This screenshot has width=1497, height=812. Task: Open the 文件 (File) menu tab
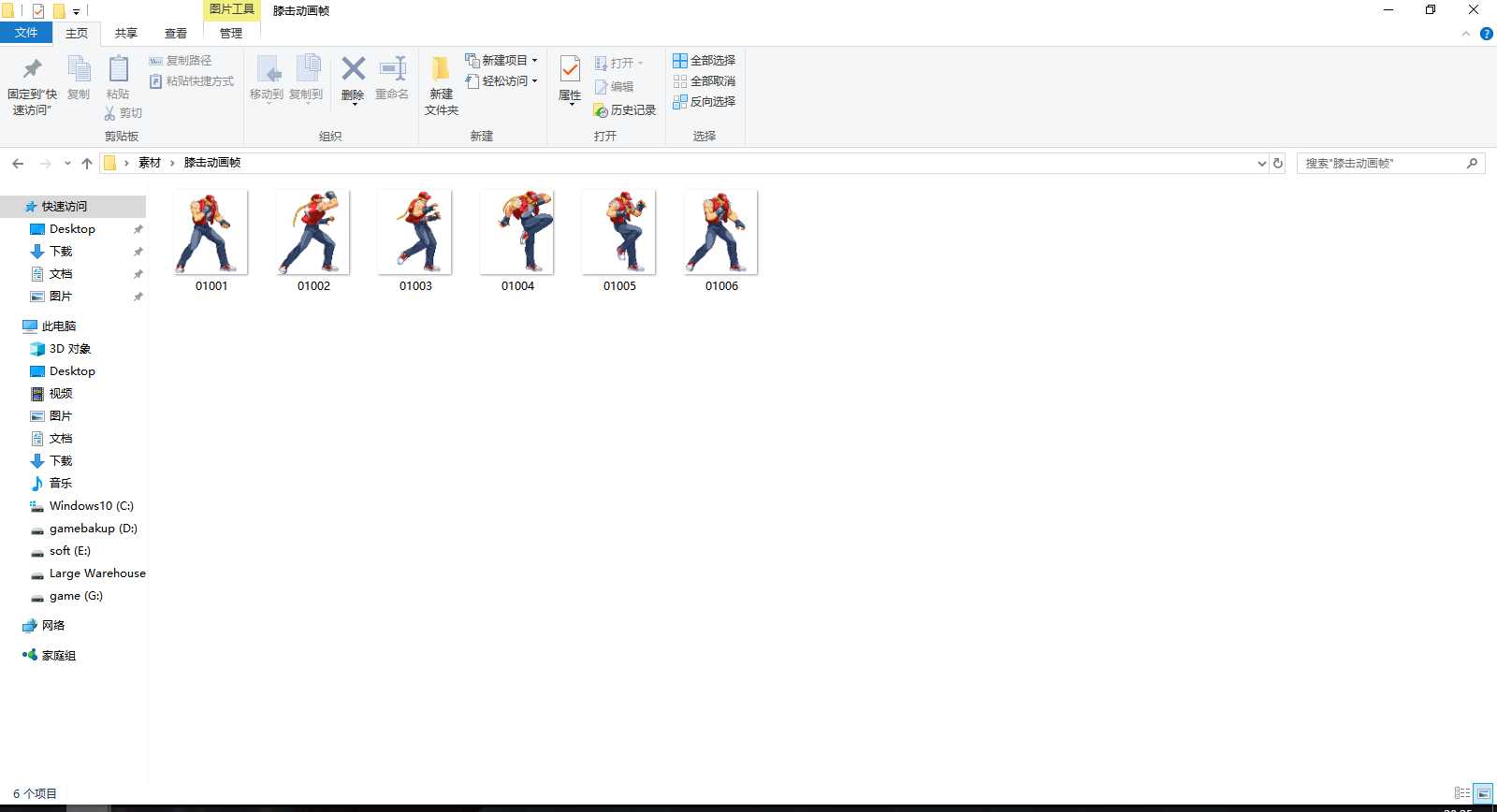(26, 33)
